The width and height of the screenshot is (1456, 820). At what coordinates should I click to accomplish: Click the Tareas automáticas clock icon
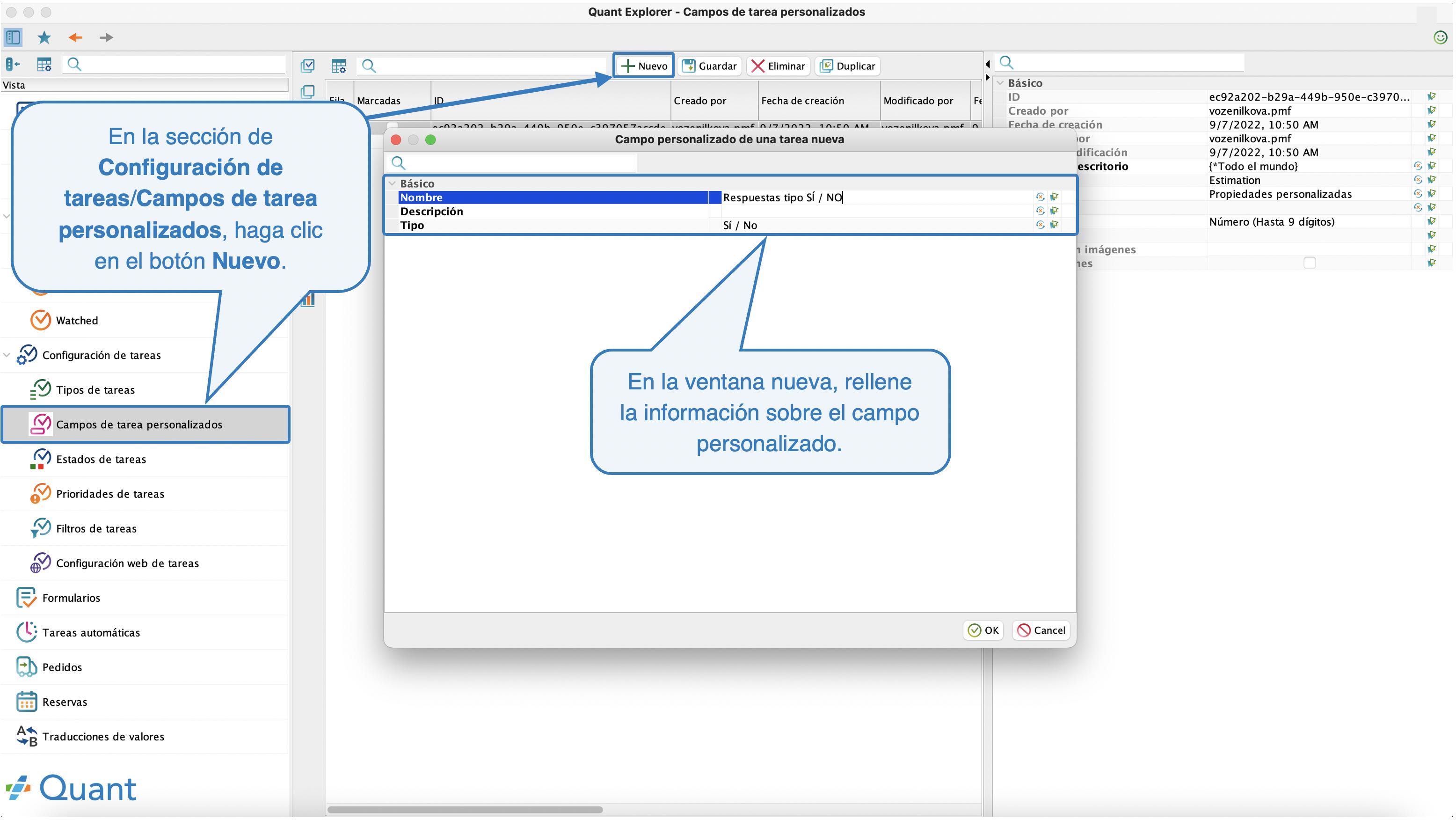(x=27, y=632)
